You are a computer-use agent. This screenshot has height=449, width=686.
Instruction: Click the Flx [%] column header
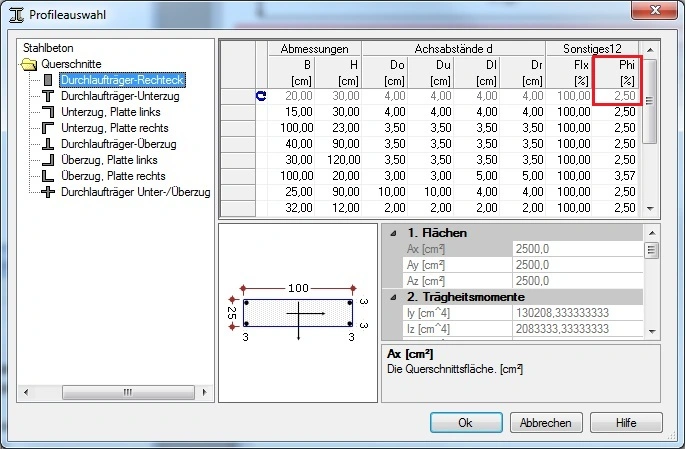tap(569, 73)
